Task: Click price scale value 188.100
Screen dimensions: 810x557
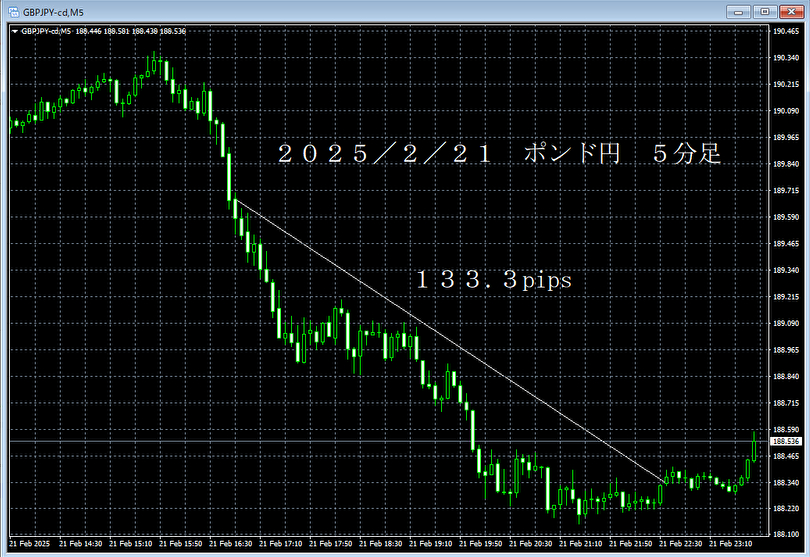Action: pyautogui.click(x=786, y=534)
